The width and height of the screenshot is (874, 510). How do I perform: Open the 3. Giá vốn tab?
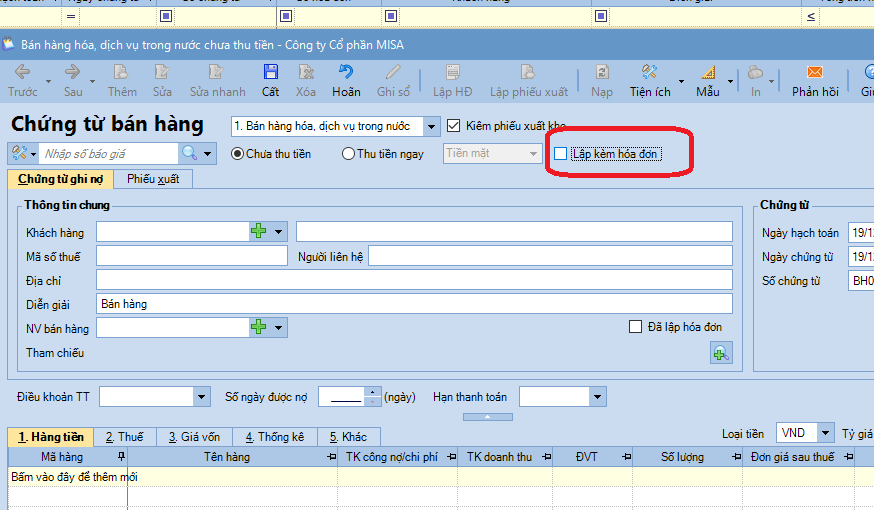point(194,436)
